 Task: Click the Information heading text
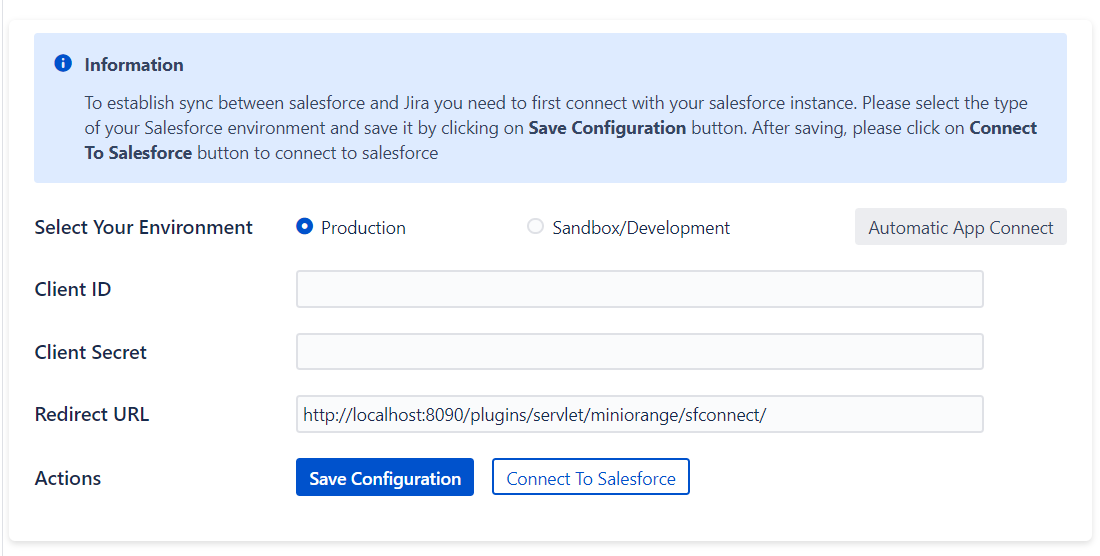click(134, 65)
